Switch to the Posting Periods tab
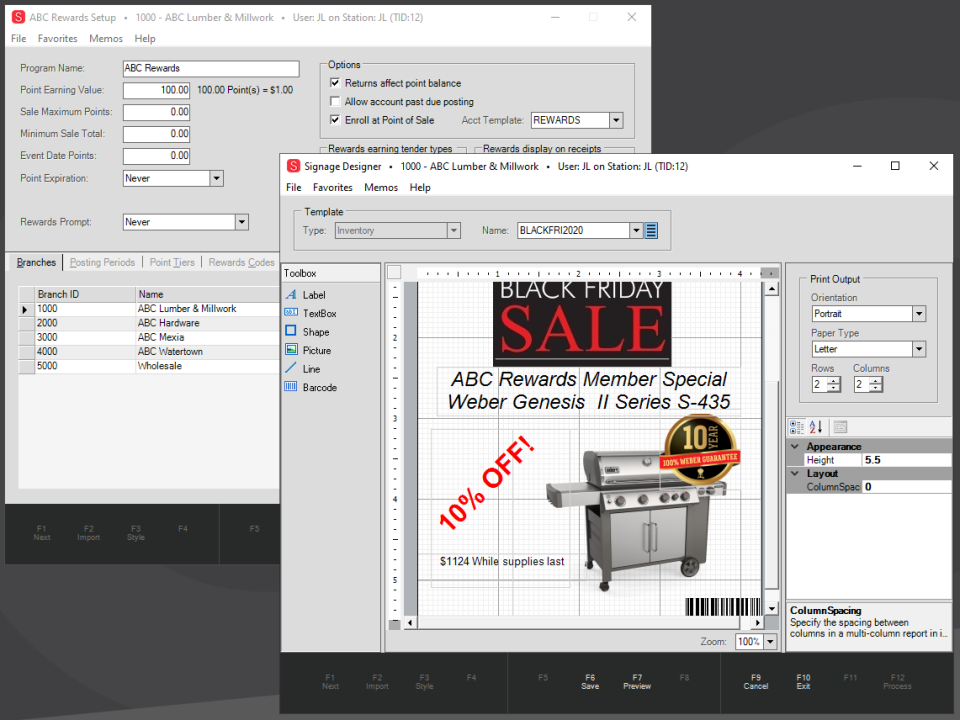The width and height of the screenshot is (960, 720). pos(100,262)
